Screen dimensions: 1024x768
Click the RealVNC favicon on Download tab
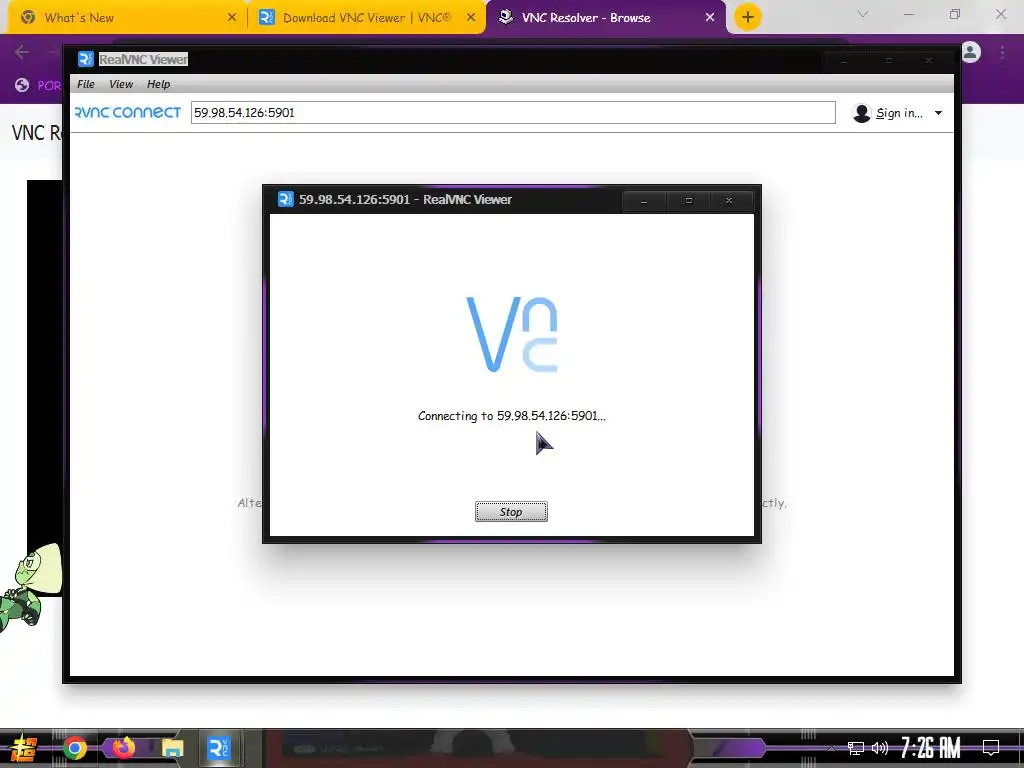(x=266, y=18)
